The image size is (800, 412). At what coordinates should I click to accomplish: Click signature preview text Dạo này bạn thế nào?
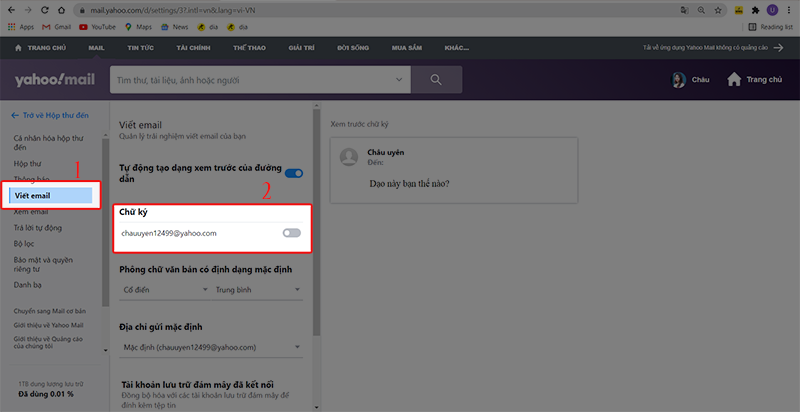(409, 183)
